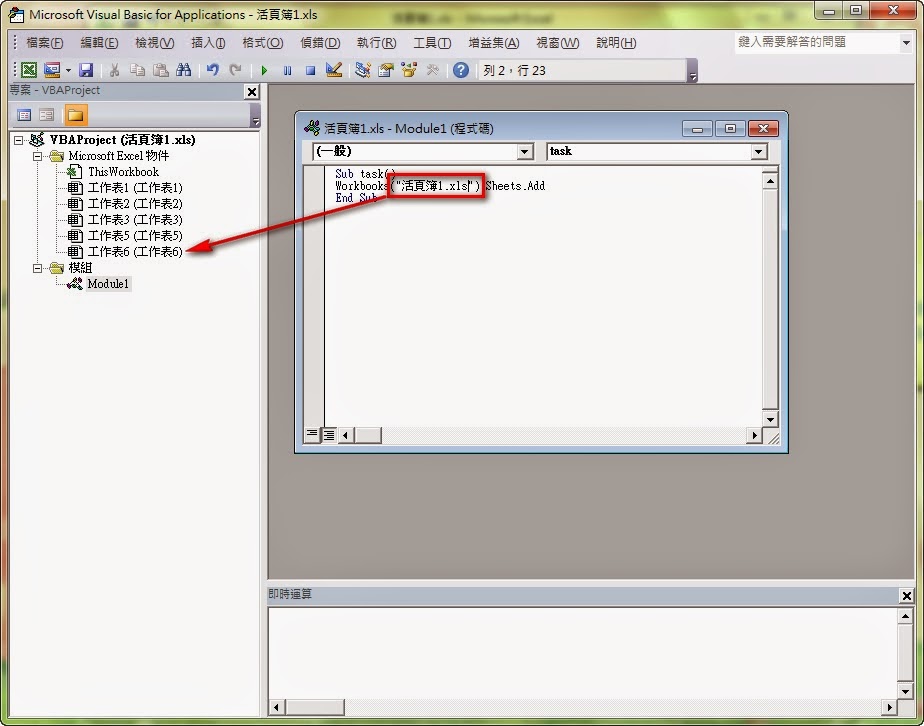Open the 增益集(A) menu
The image size is (924, 726).
tap(494, 43)
